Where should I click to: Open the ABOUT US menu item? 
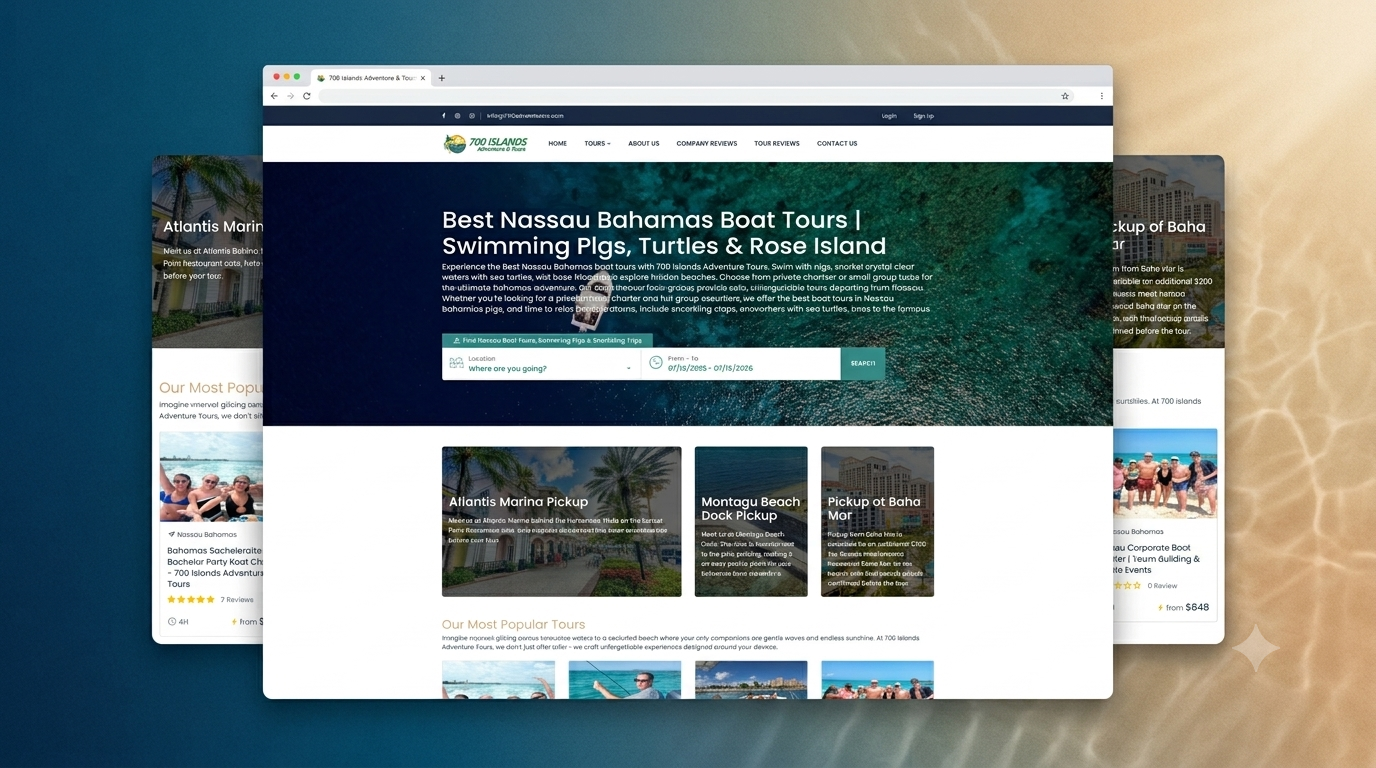(643, 144)
